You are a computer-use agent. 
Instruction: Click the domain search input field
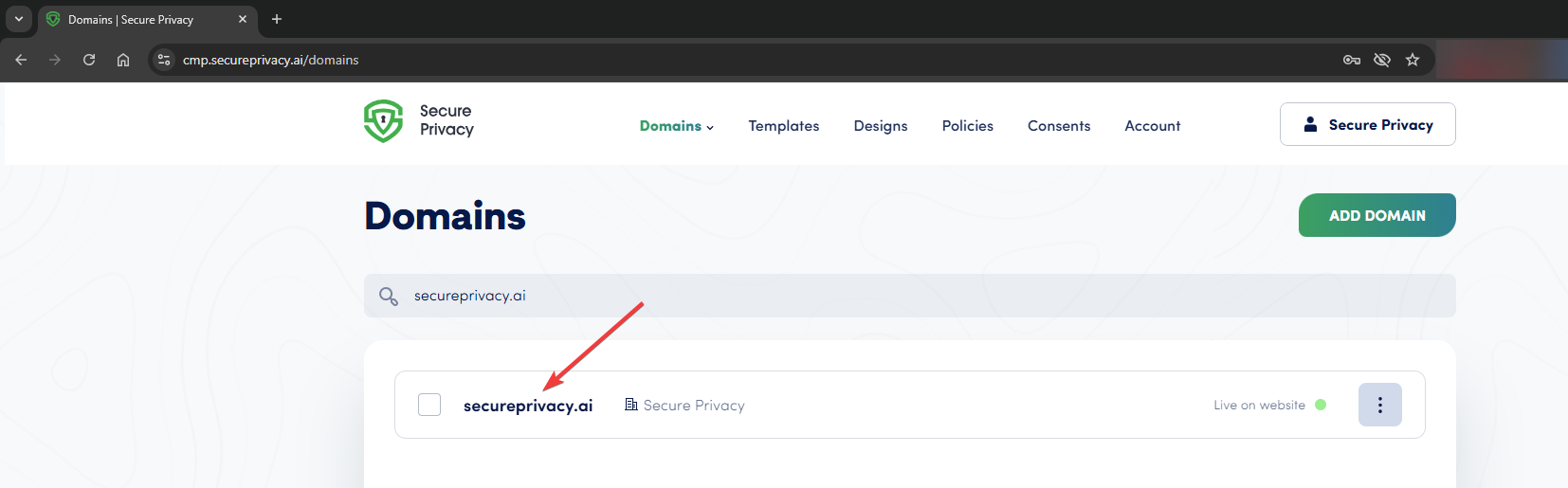(910, 296)
